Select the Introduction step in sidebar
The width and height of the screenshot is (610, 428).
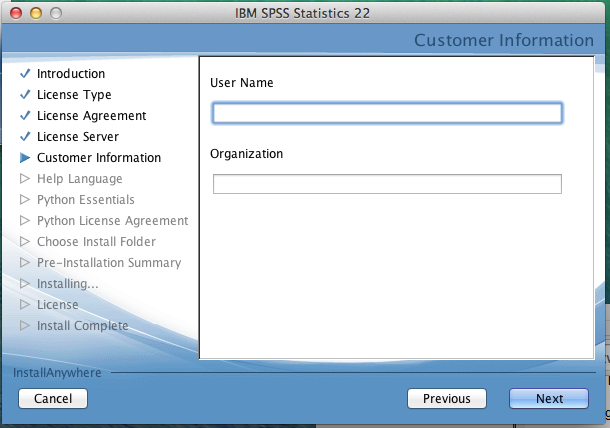pyautogui.click(x=71, y=74)
